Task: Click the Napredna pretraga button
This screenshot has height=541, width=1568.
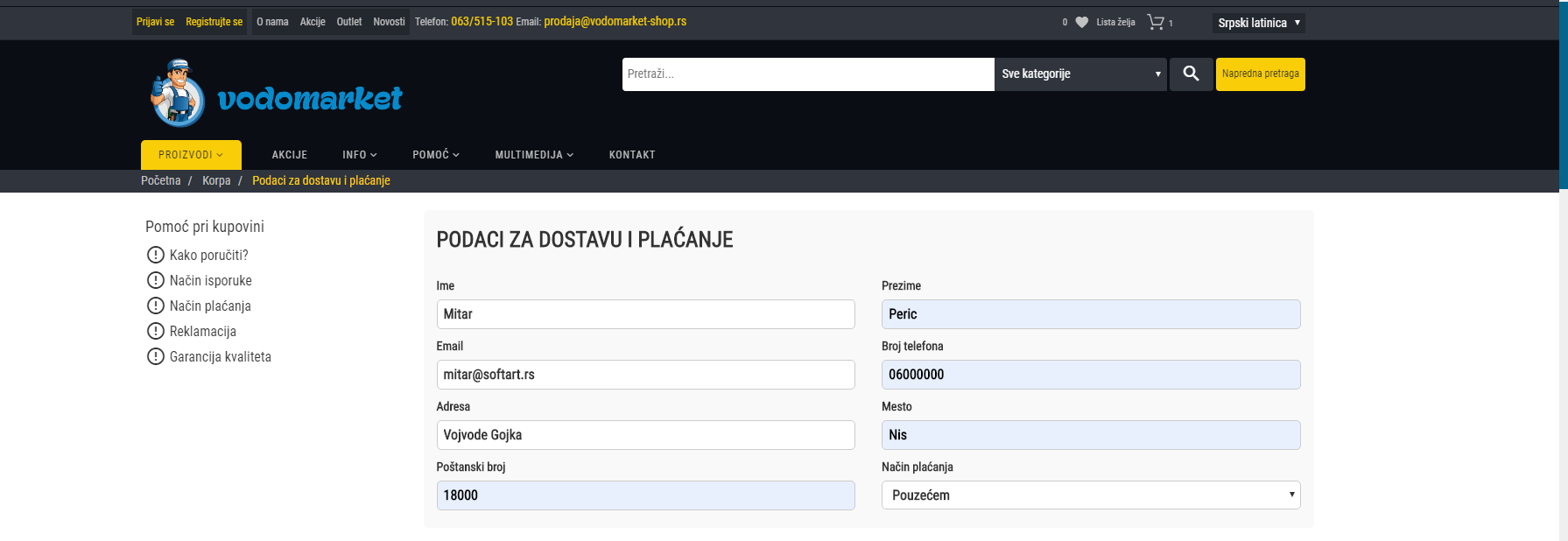Action: coord(1260,74)
